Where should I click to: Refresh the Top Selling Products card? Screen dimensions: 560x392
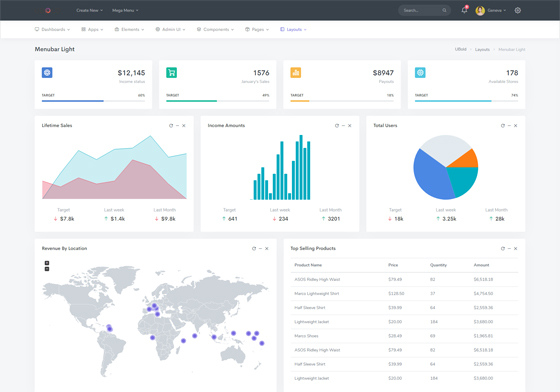pos(502,248)
